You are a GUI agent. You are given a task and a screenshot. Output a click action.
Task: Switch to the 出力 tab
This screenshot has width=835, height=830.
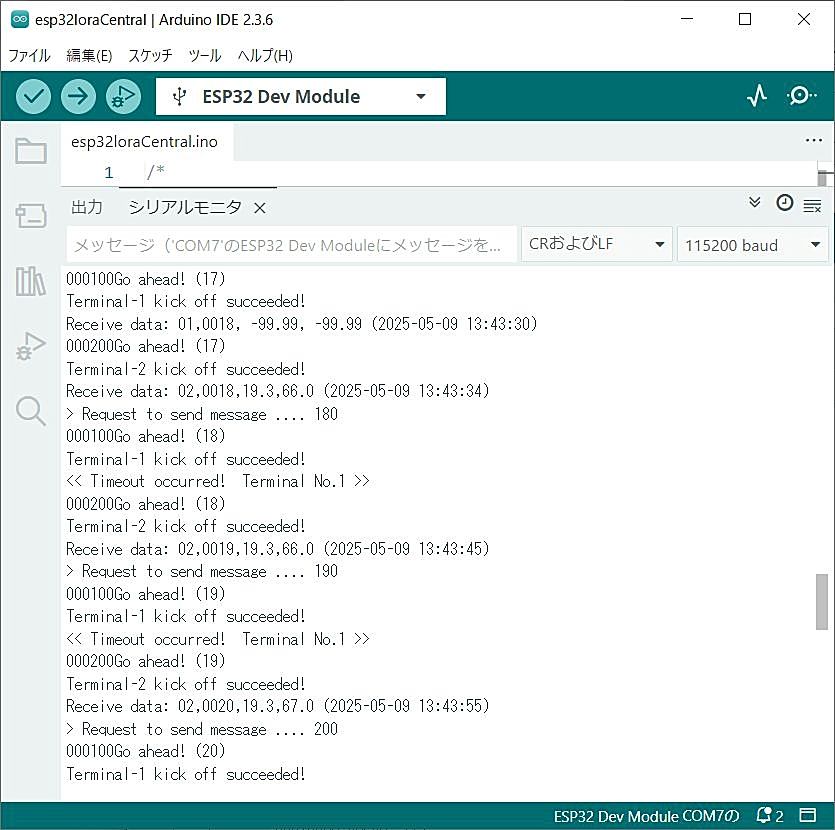87,207
